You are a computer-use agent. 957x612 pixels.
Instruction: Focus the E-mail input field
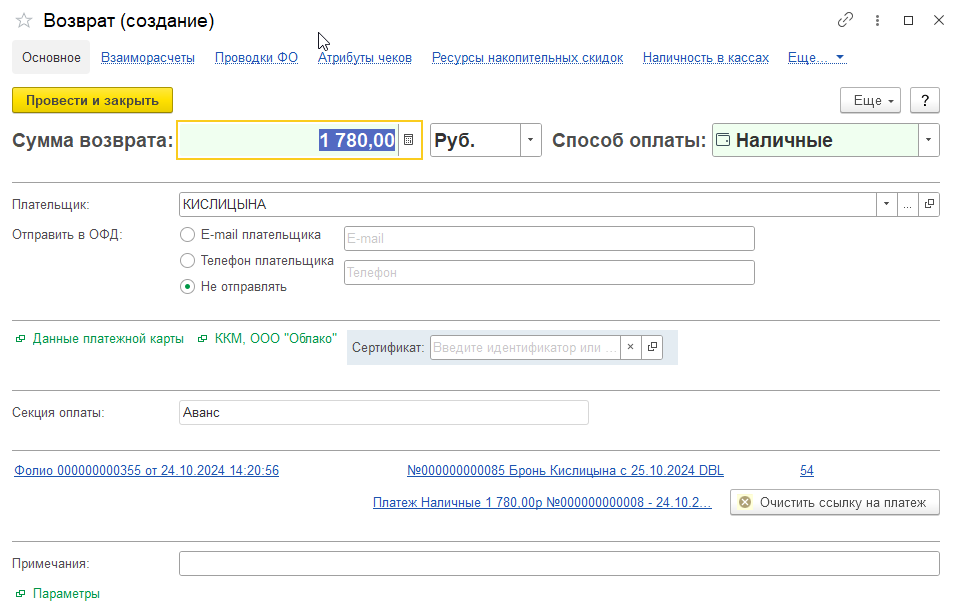pyautogui.click(x=549, y=238)
